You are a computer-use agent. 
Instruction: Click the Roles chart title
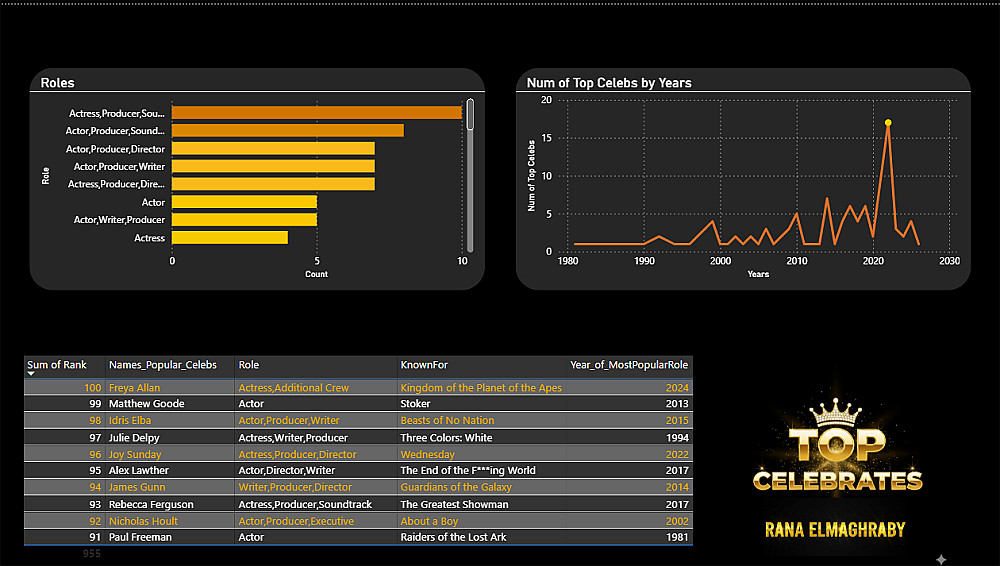coord(57,83)
